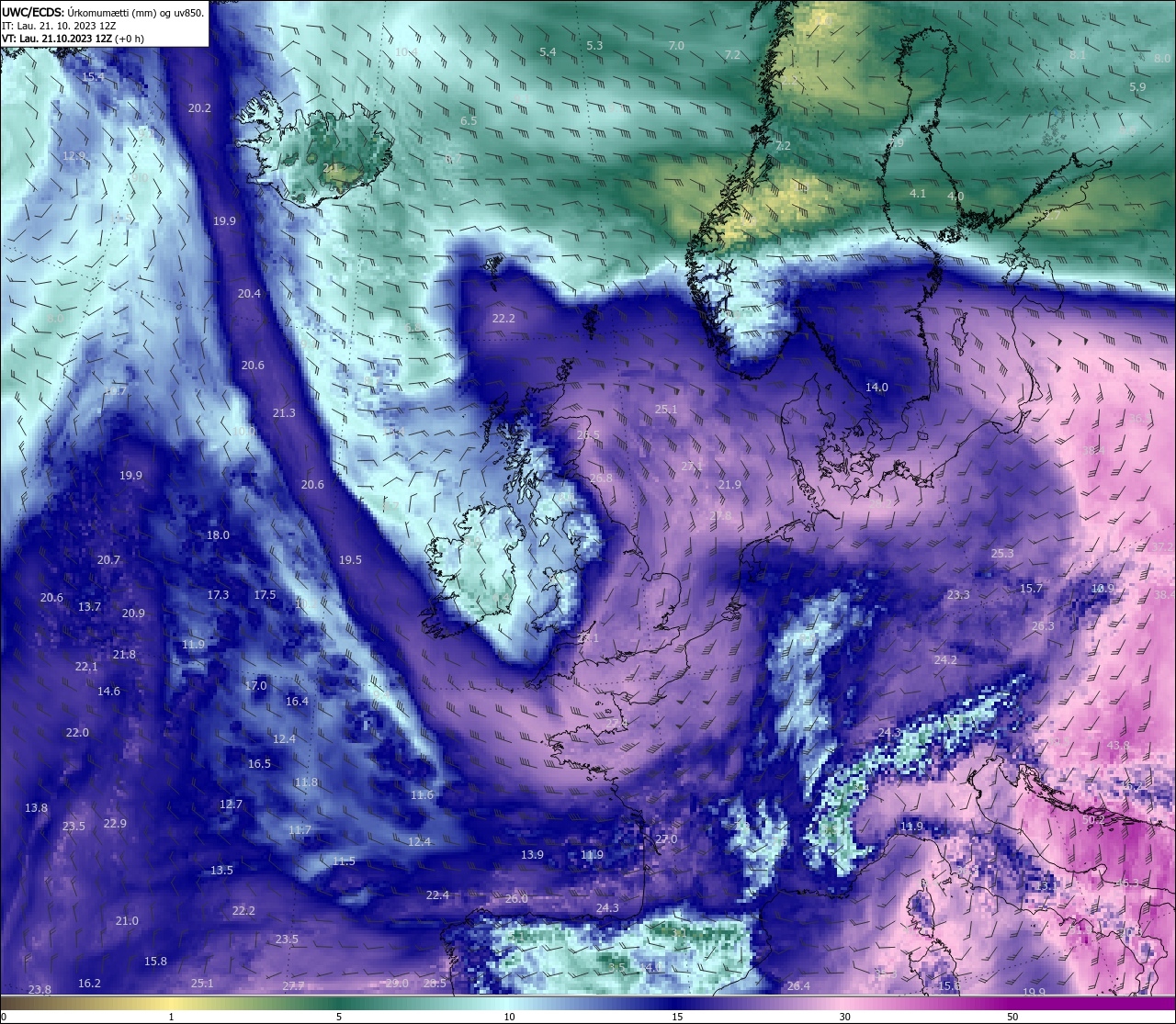Click the 23.8 value in the bottom-left corner
This screenshot has width=1176, height=1024.
(40, 990)
